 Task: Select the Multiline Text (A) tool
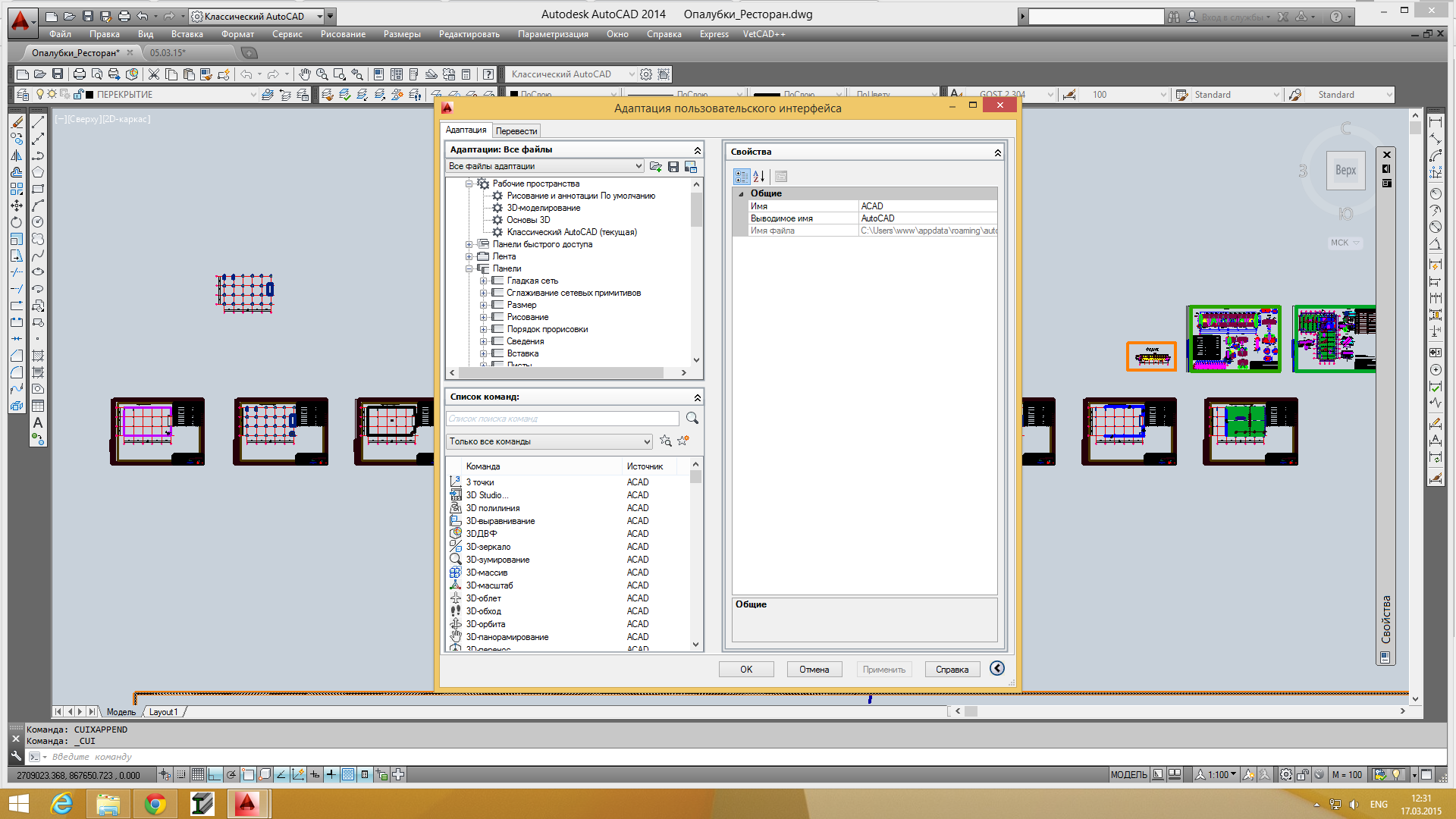tap(38, 422)
